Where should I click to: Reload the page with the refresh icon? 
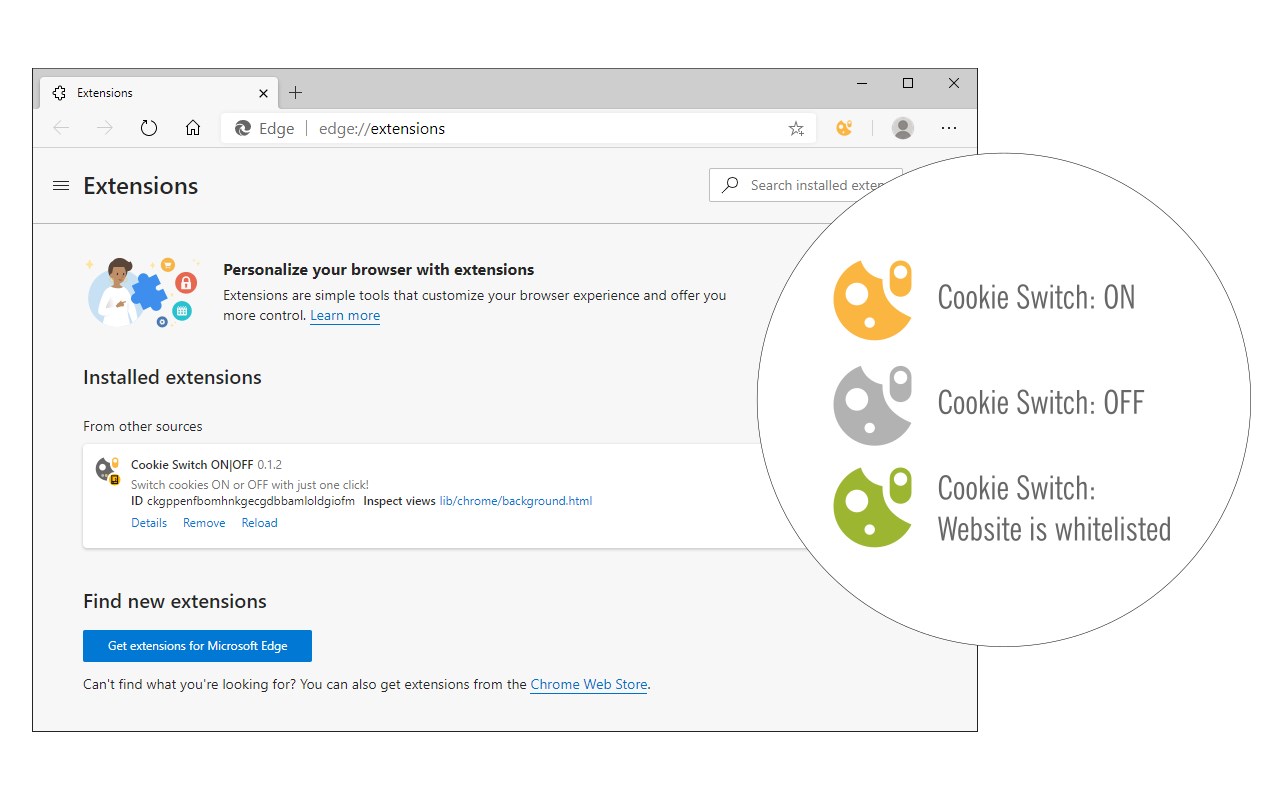click(149, 128)
